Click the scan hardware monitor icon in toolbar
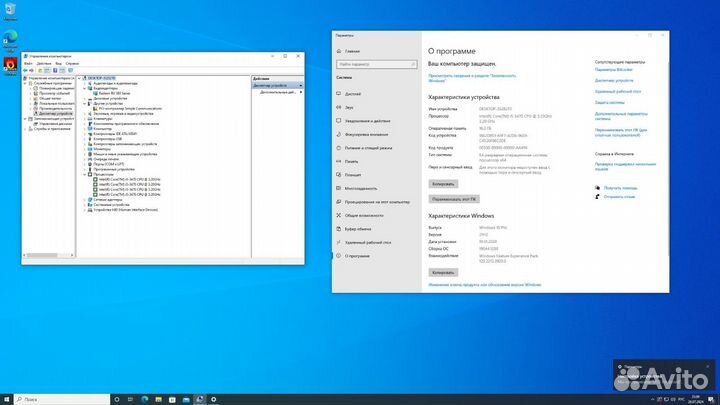 coord(70,70)
